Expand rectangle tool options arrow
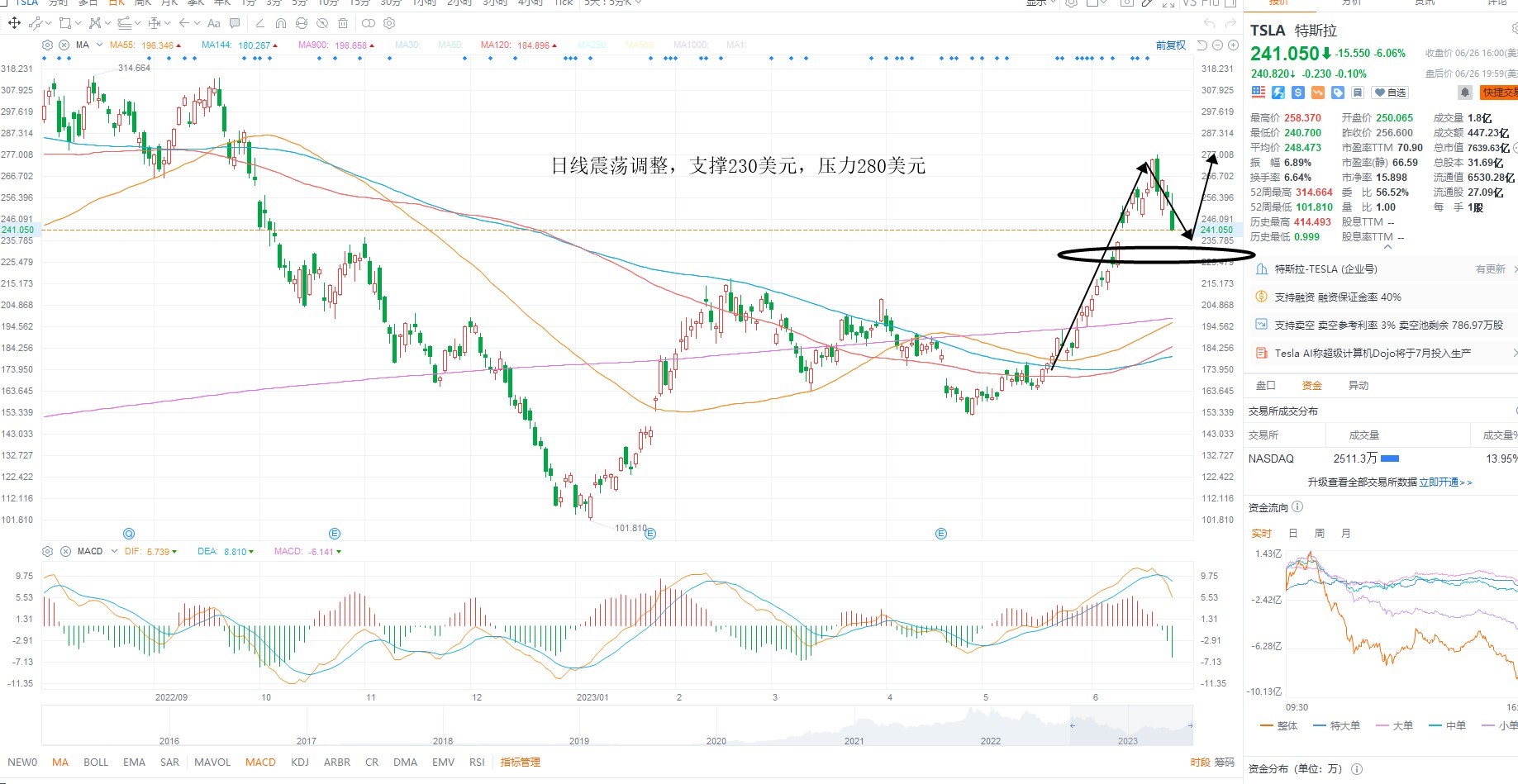The width and height of the screenshot is (1518, 784). click(78, 23)
